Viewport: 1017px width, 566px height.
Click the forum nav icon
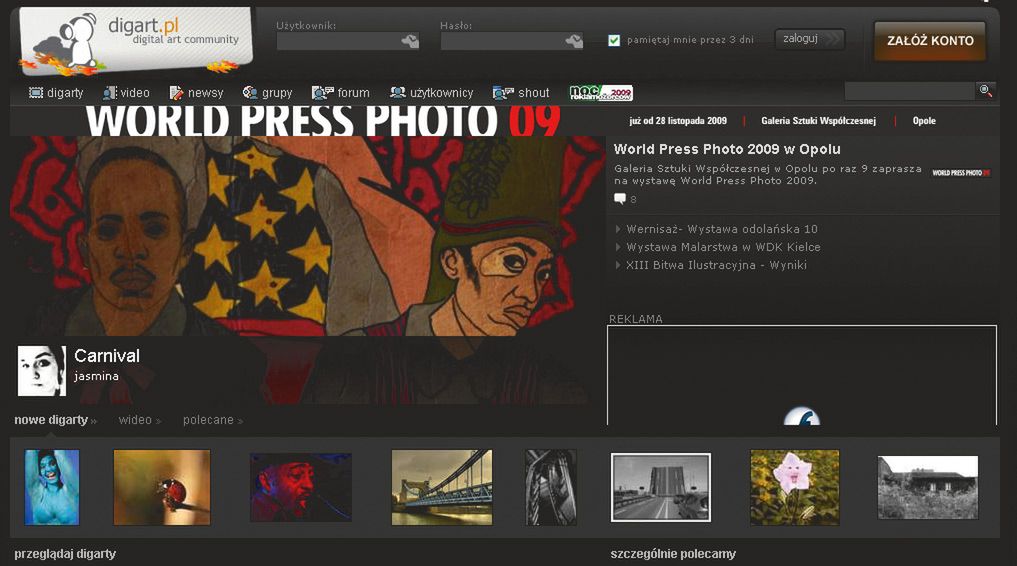(x=322, y=93)
